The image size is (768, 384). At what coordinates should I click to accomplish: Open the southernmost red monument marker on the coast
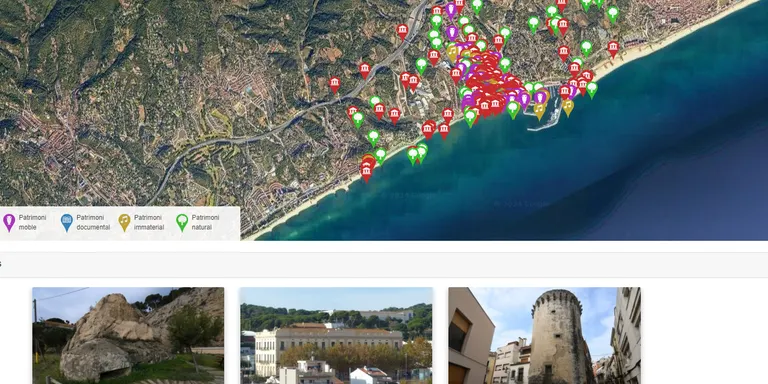(366, 173)
